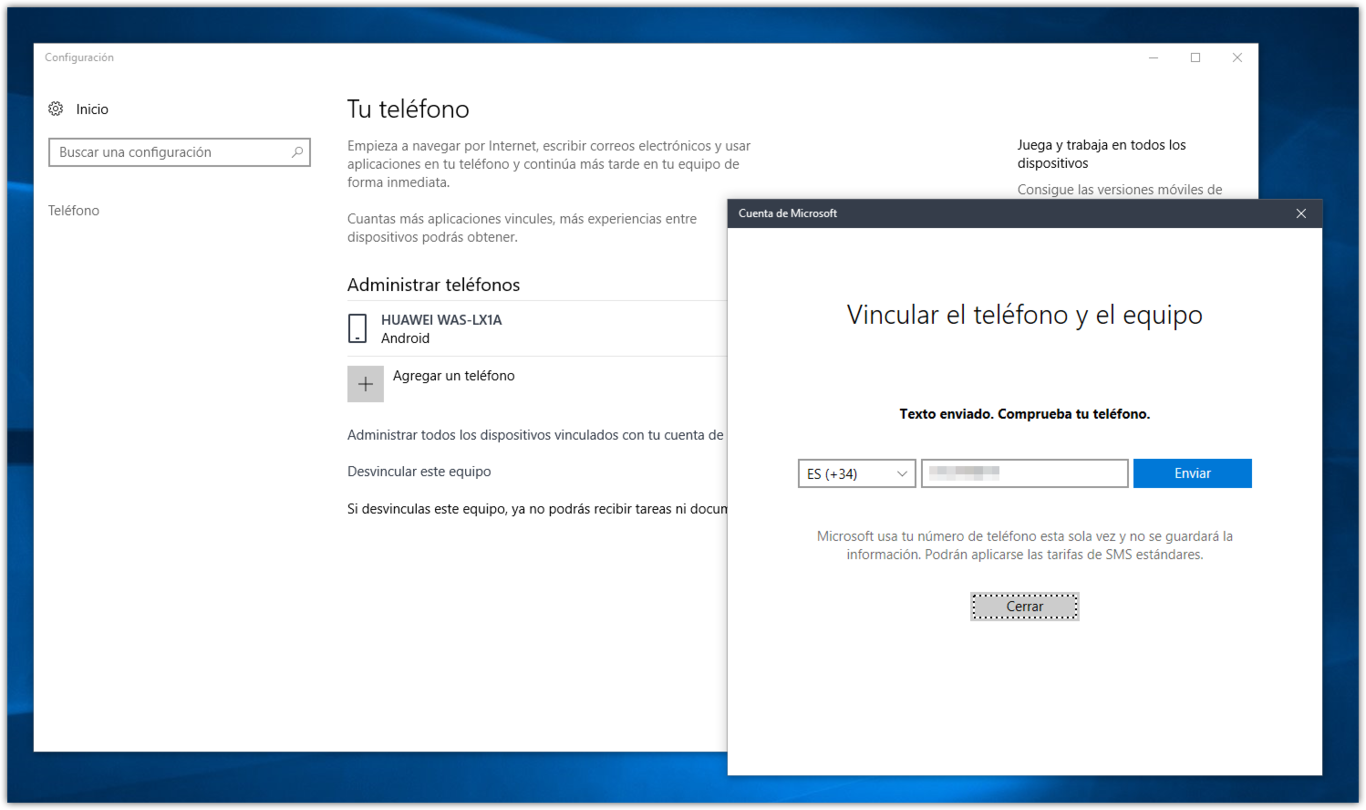Click the Vincular el teléfono y el equipo title
Viewport: 1366px width, 810px height.
pyautogui.click(x=1025, y=315)
